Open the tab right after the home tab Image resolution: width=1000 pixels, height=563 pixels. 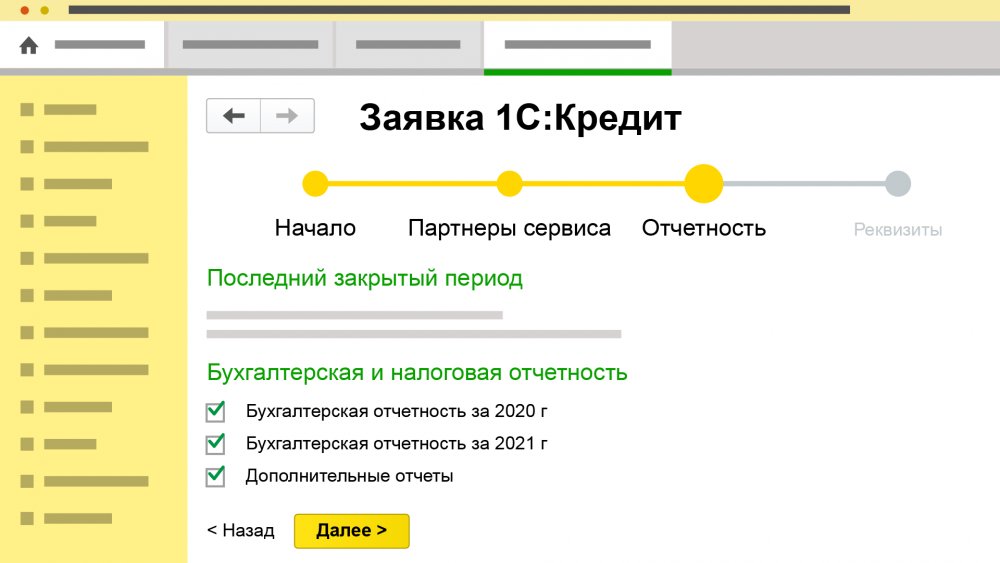point(249,45)
